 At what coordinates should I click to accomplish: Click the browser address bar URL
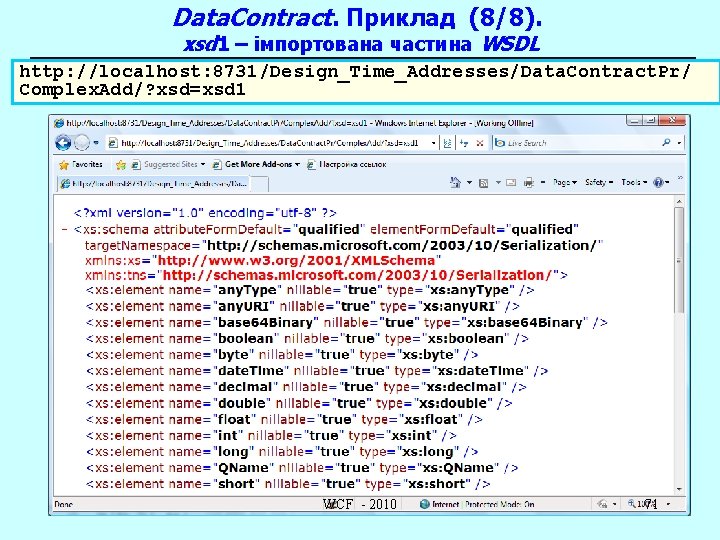click(270, 143)
